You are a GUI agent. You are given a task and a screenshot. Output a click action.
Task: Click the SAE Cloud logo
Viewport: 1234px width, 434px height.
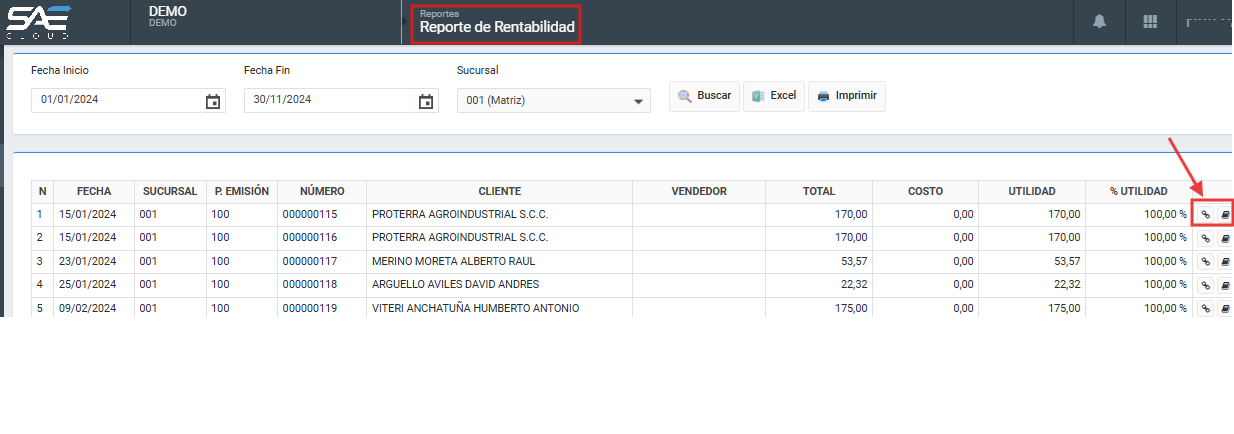coord(40,21)
